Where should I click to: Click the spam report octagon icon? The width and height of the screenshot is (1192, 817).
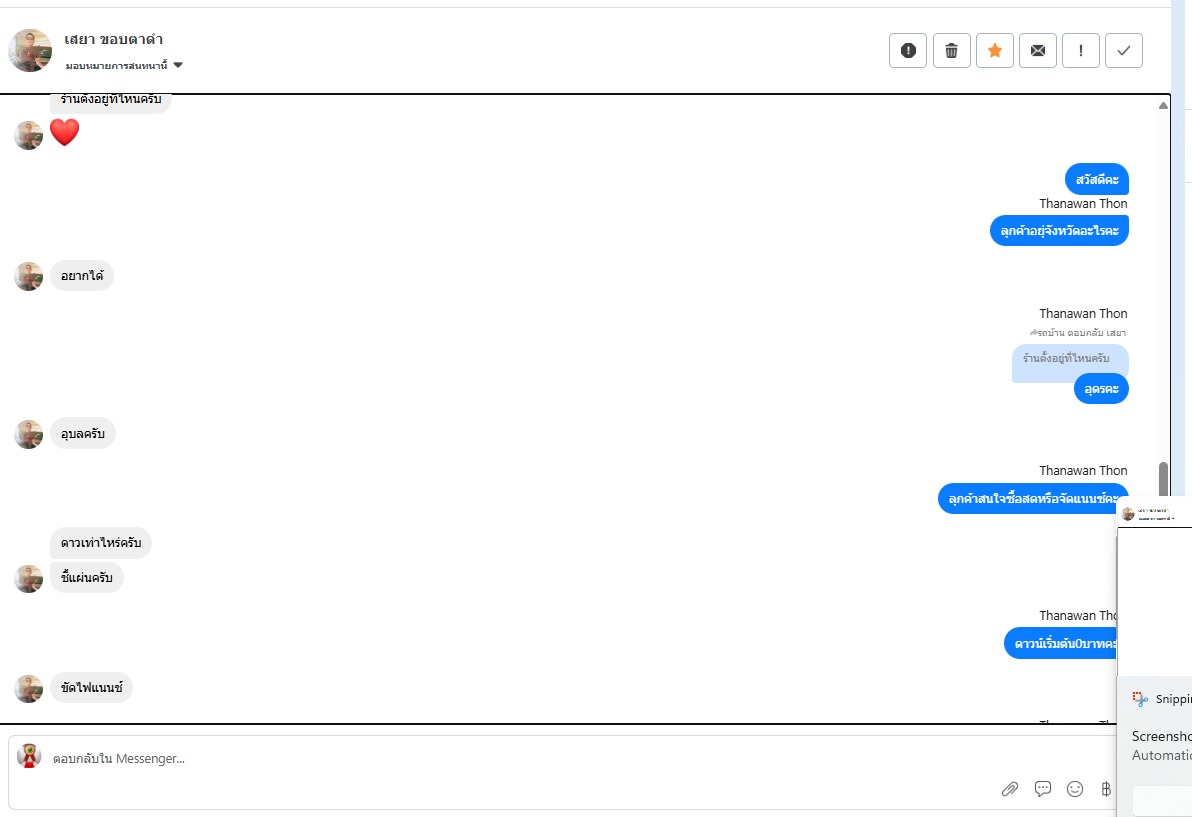(x=908, y=51)
